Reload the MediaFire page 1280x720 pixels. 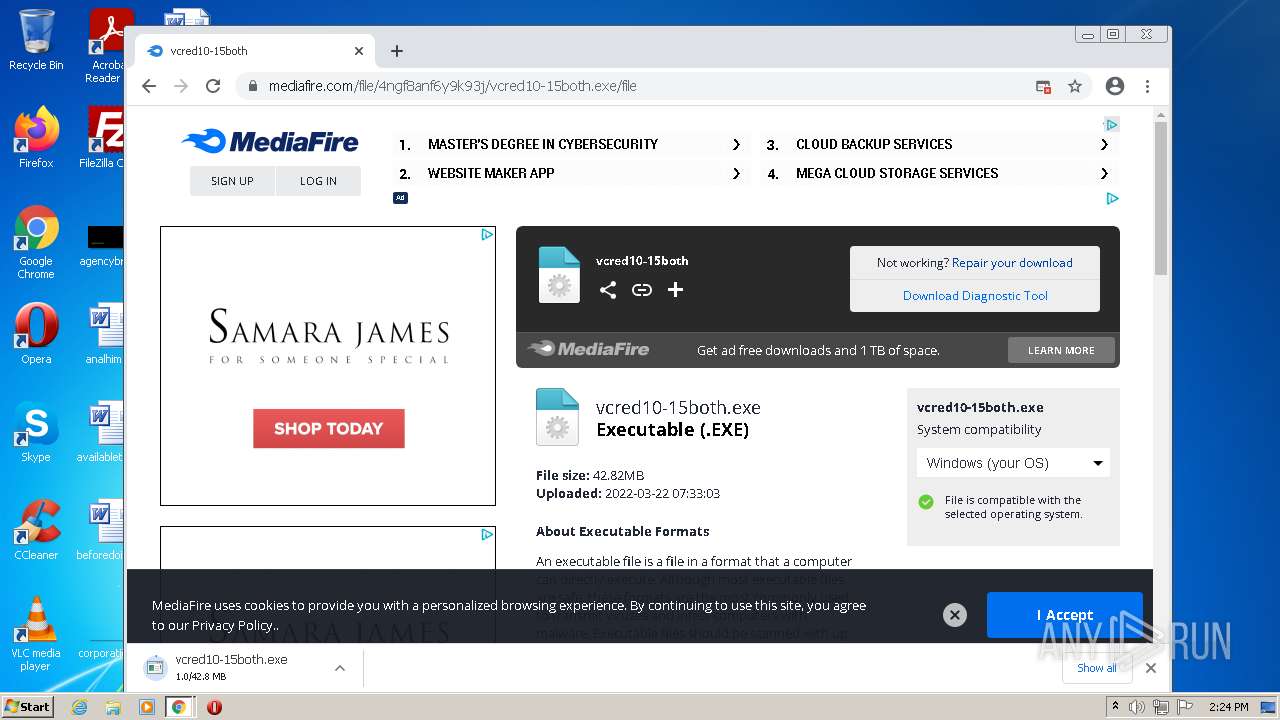(213, 86)
